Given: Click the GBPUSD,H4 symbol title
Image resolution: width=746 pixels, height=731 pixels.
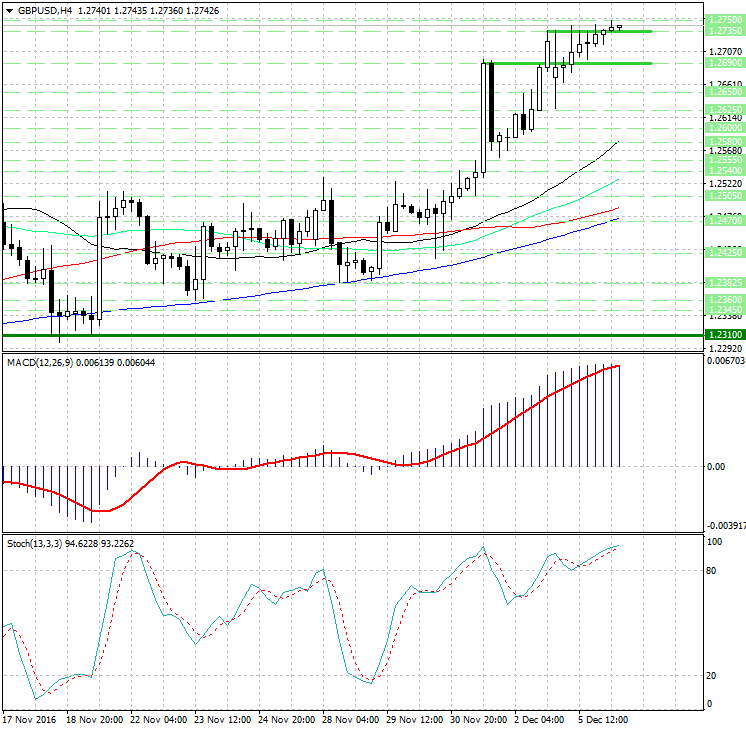Looking at the screenshot, I should click(x=45, y=10).
